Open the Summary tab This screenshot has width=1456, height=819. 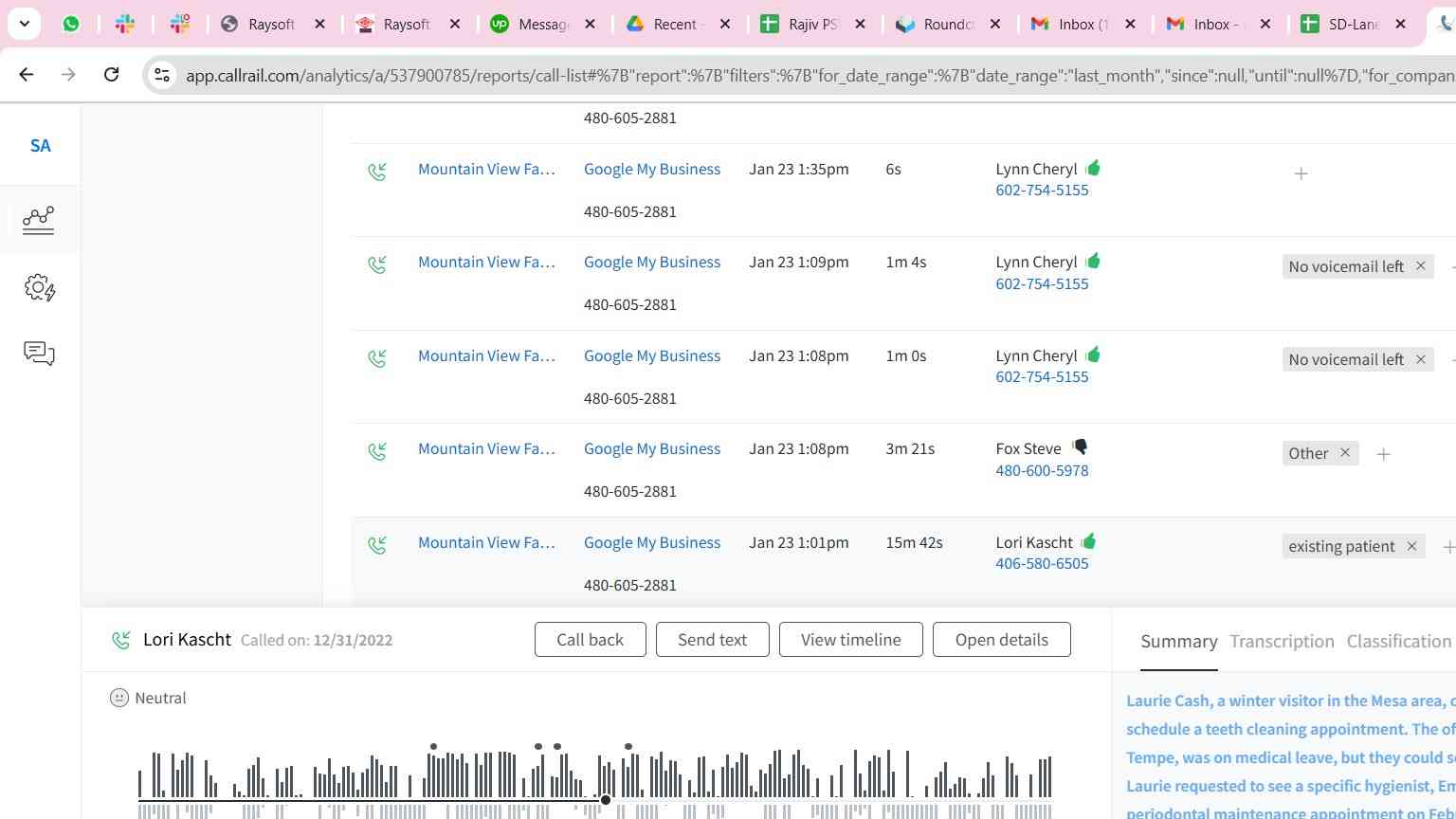point(1179,642)
